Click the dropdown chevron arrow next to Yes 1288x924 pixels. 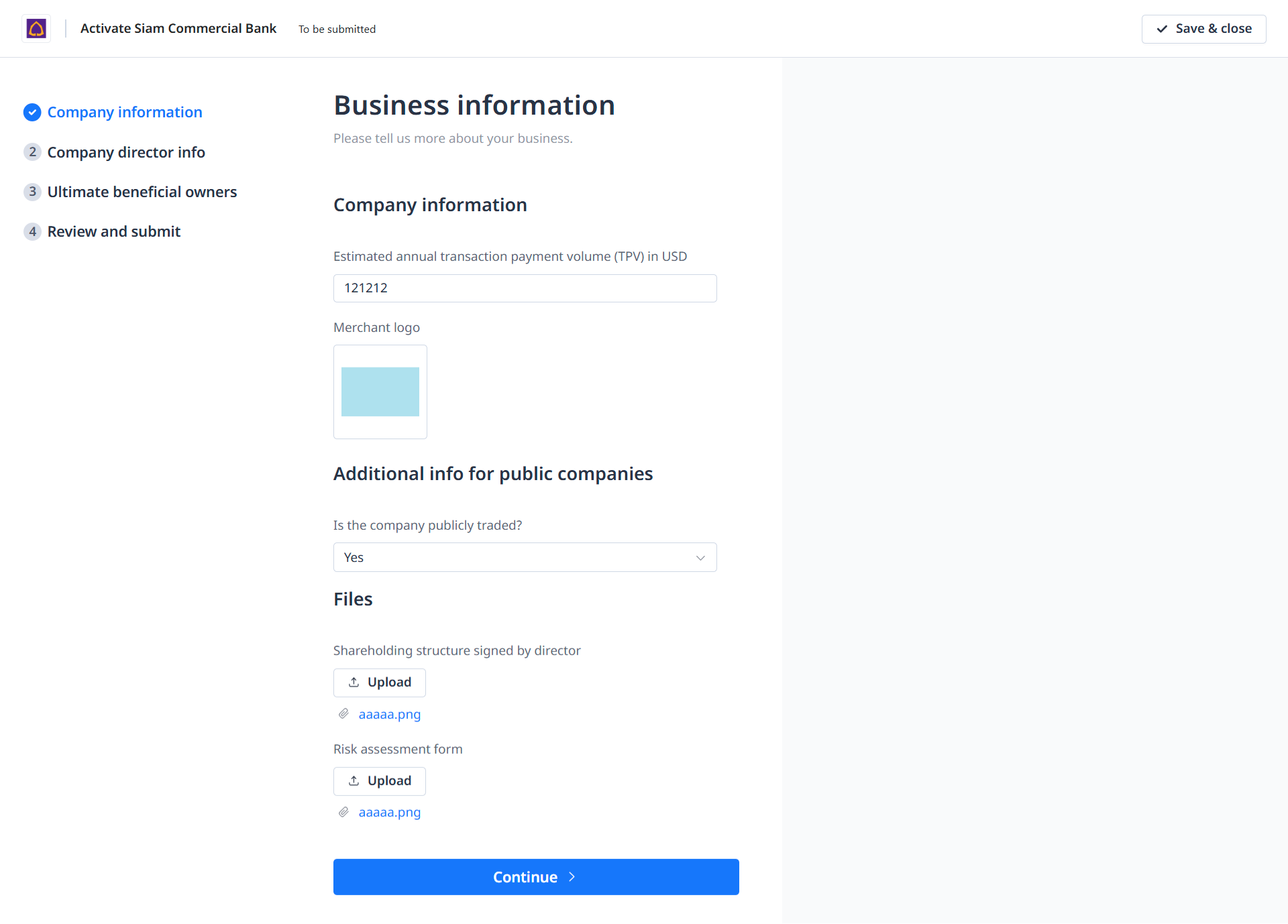(x=700, y=558)
